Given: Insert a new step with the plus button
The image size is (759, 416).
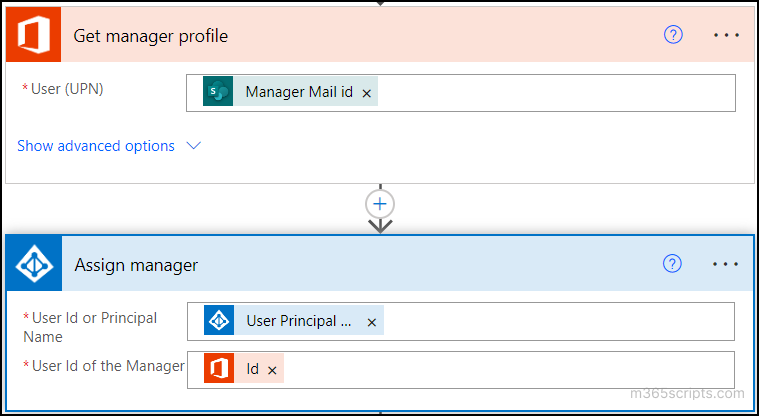Looking at the screenshot, I should click(x=380, y=204).
